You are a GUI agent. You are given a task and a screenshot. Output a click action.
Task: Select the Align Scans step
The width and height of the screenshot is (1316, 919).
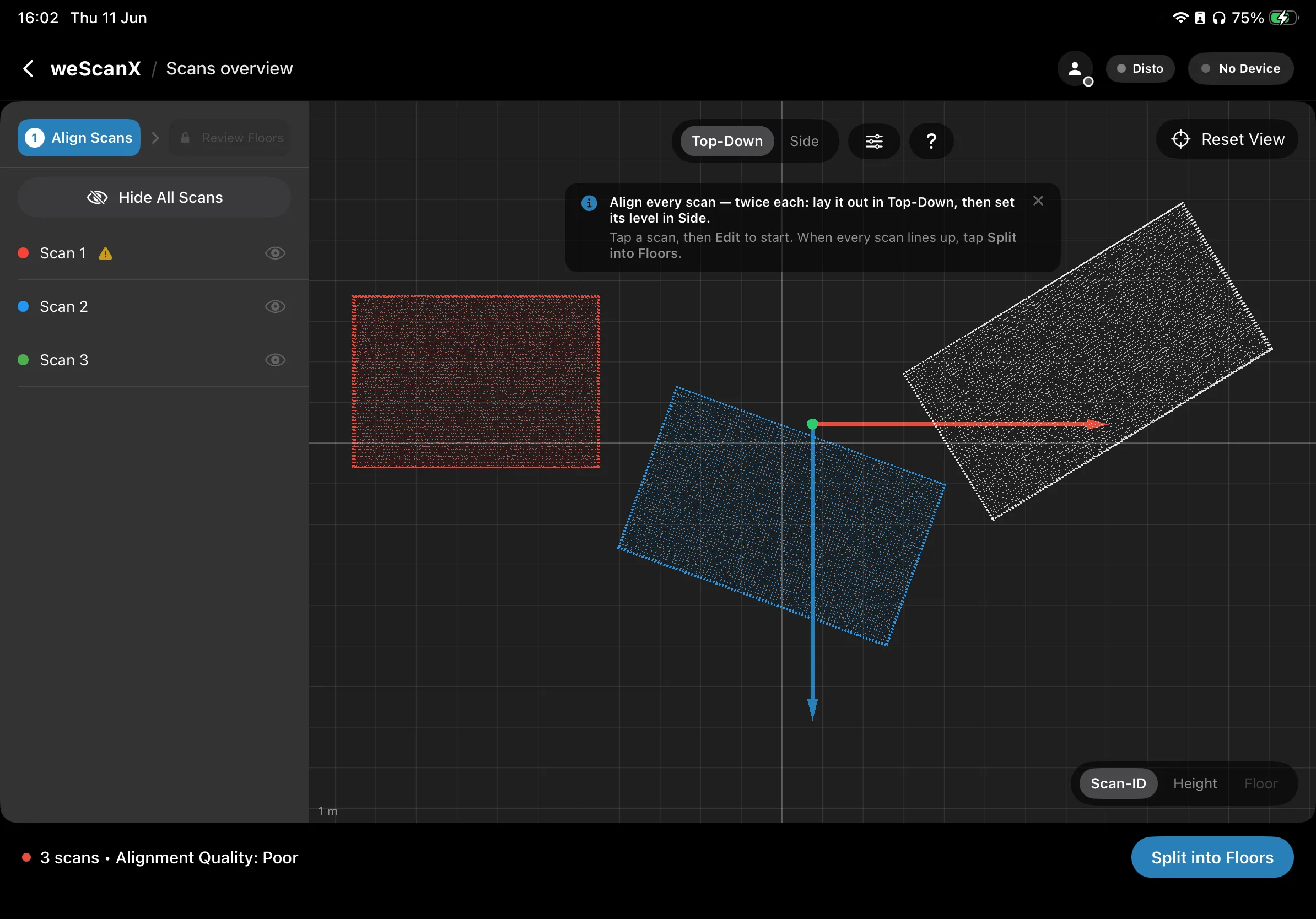79,138
